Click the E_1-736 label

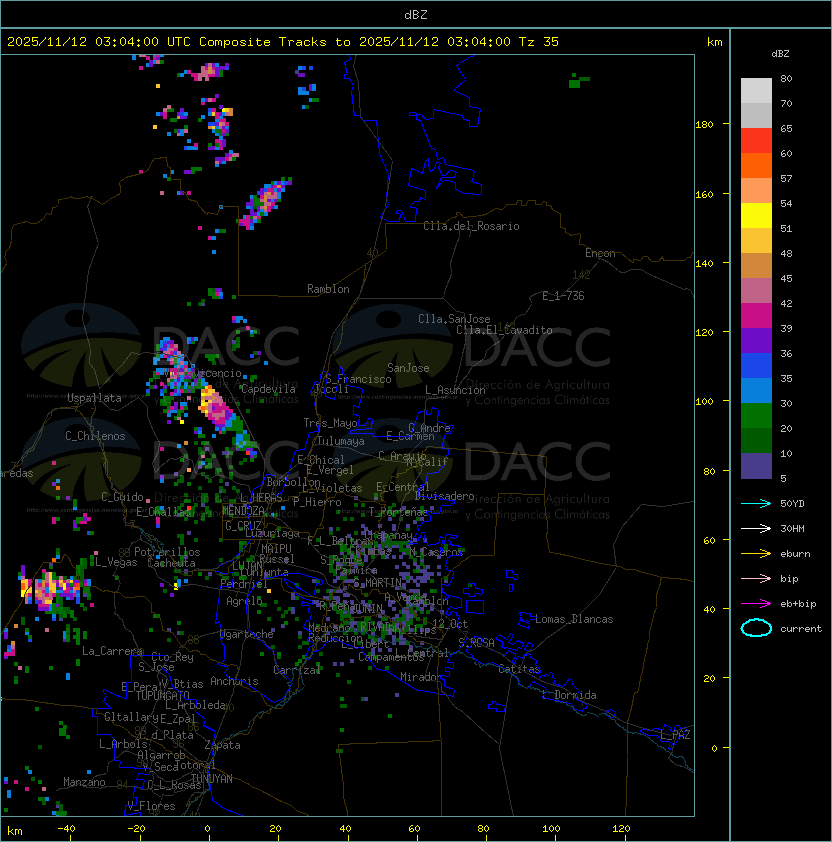click(x=563, y=296)
